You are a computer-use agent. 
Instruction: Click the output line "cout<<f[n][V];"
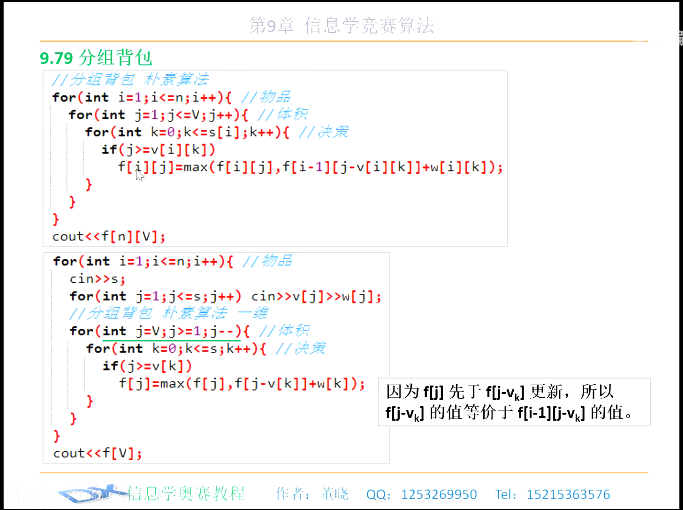click(x=109, y=236)
